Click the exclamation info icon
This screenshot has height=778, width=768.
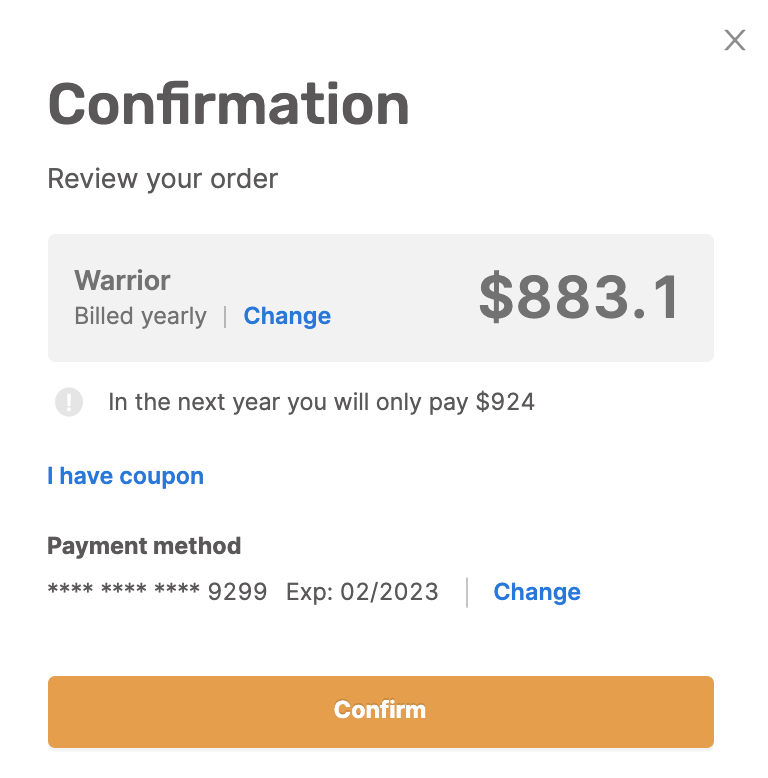coord(69,402)
